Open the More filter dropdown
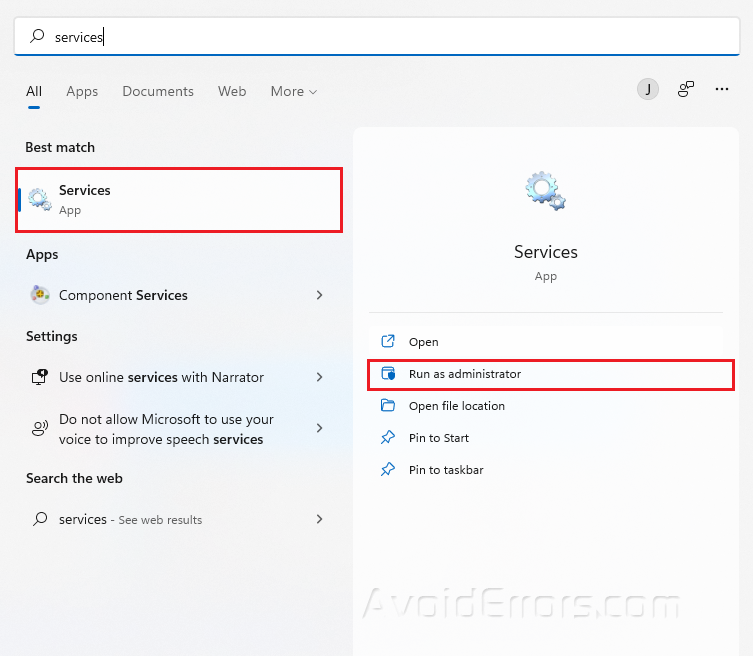Image resolution: width=753 pixels, height=656 pixels. pos(293,91)
